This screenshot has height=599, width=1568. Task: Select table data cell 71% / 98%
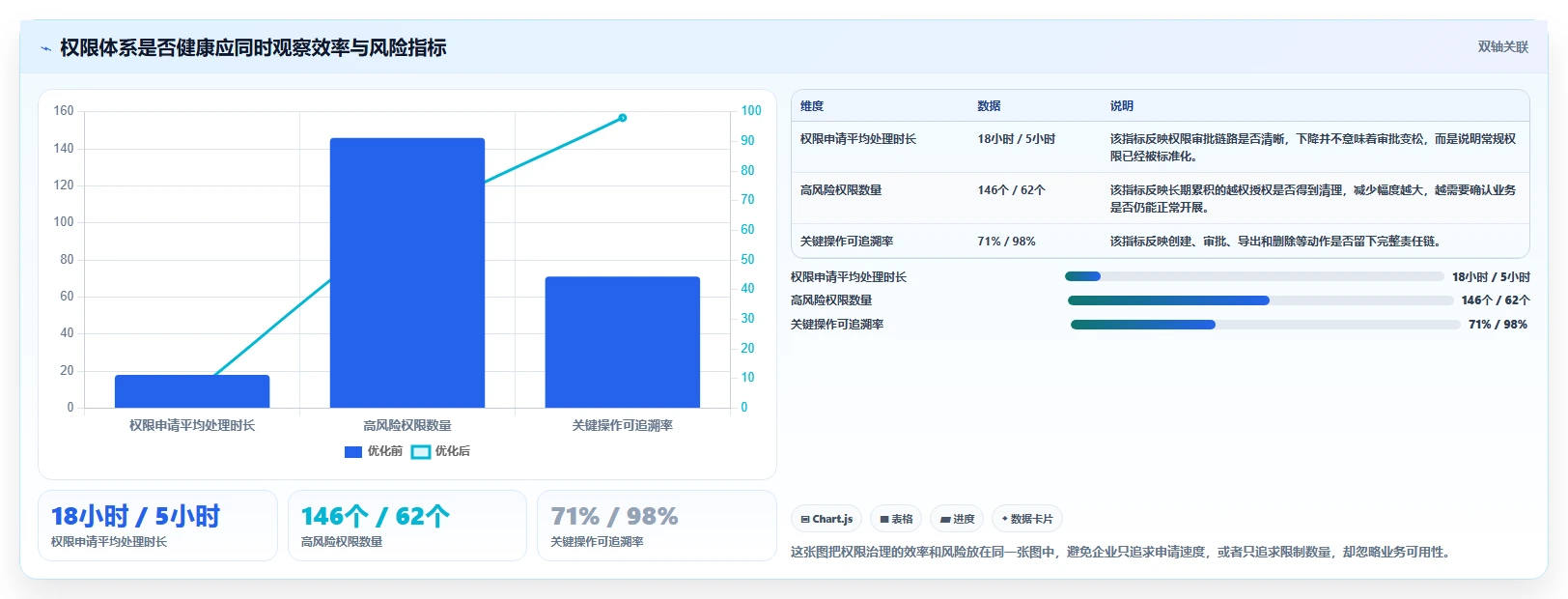(1006, 242)
